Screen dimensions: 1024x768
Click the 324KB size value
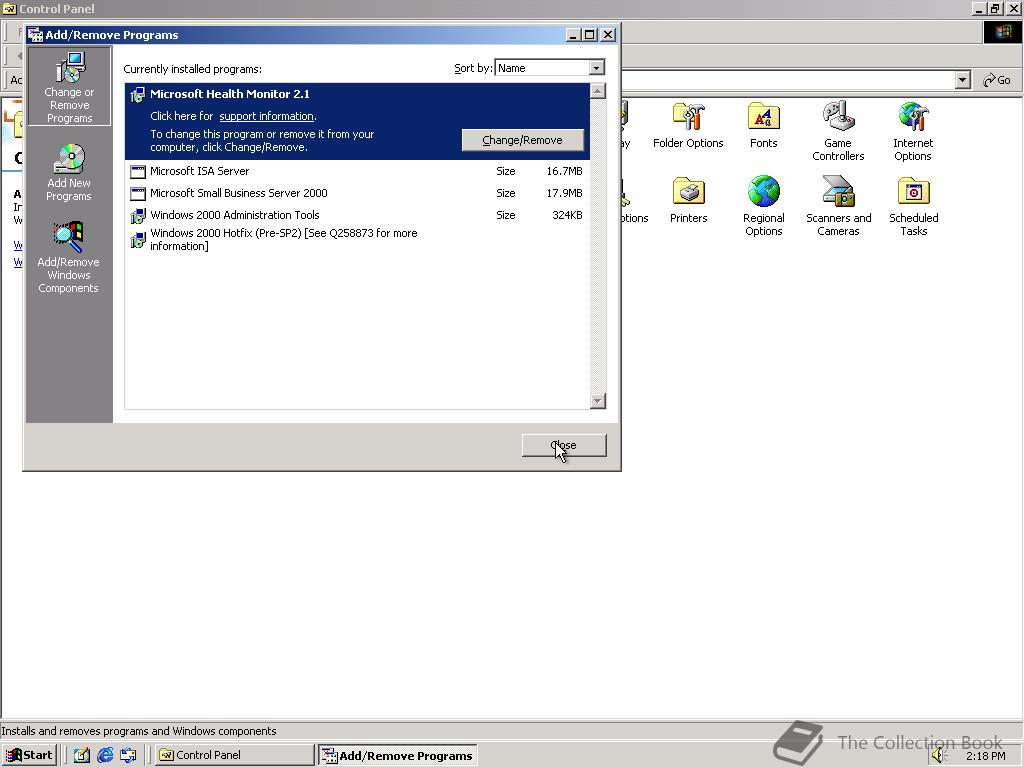pos(567,215)
